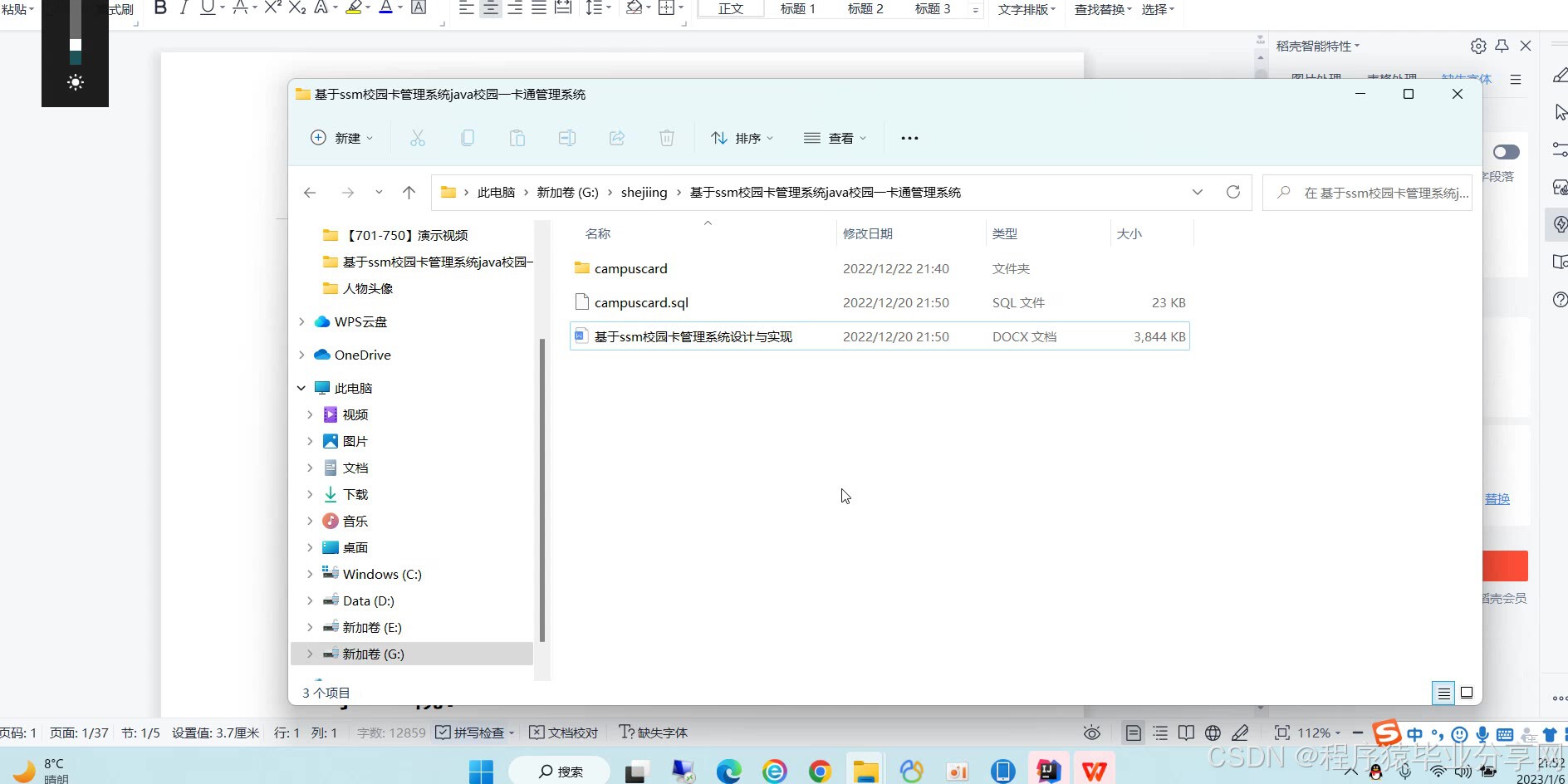Switch to web layout view in WPS status bar

(x=1213, y=733)
